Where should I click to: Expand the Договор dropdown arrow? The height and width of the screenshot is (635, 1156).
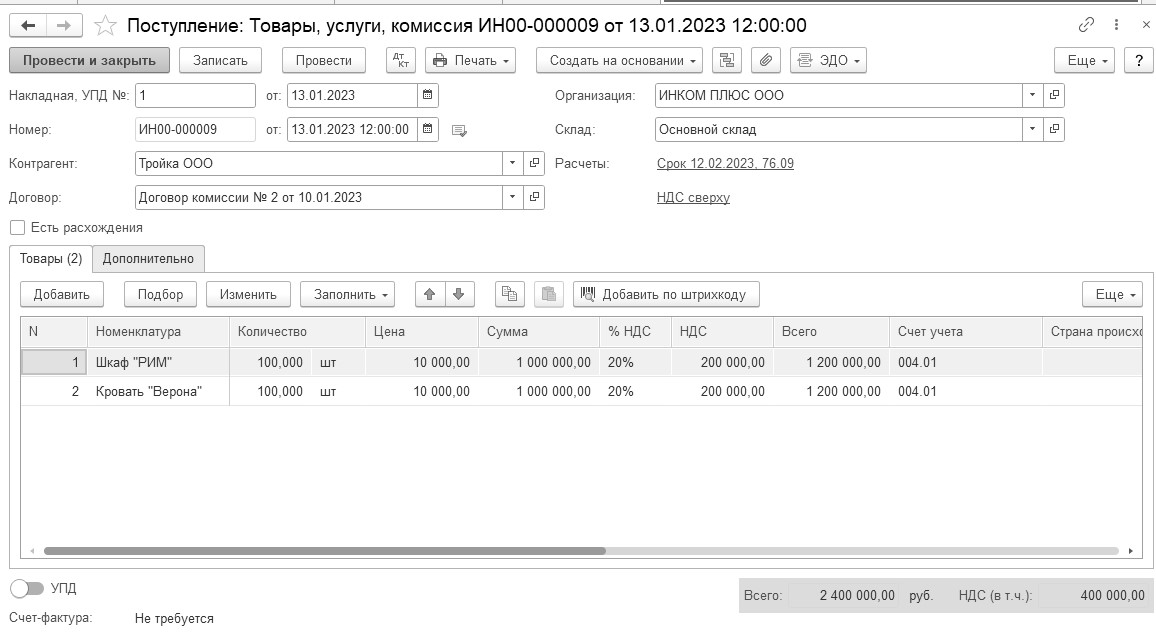tap(512, 197)
